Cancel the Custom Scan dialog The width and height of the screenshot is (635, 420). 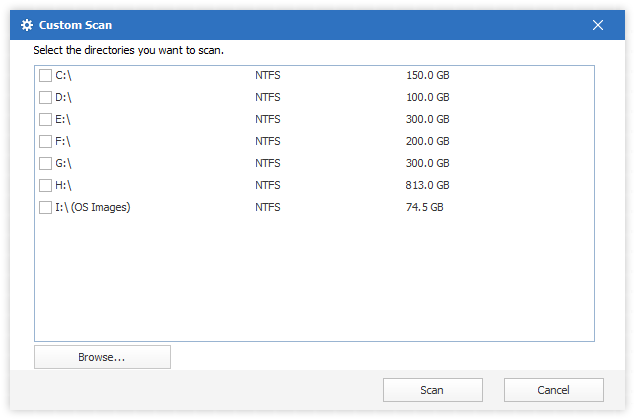554,390
